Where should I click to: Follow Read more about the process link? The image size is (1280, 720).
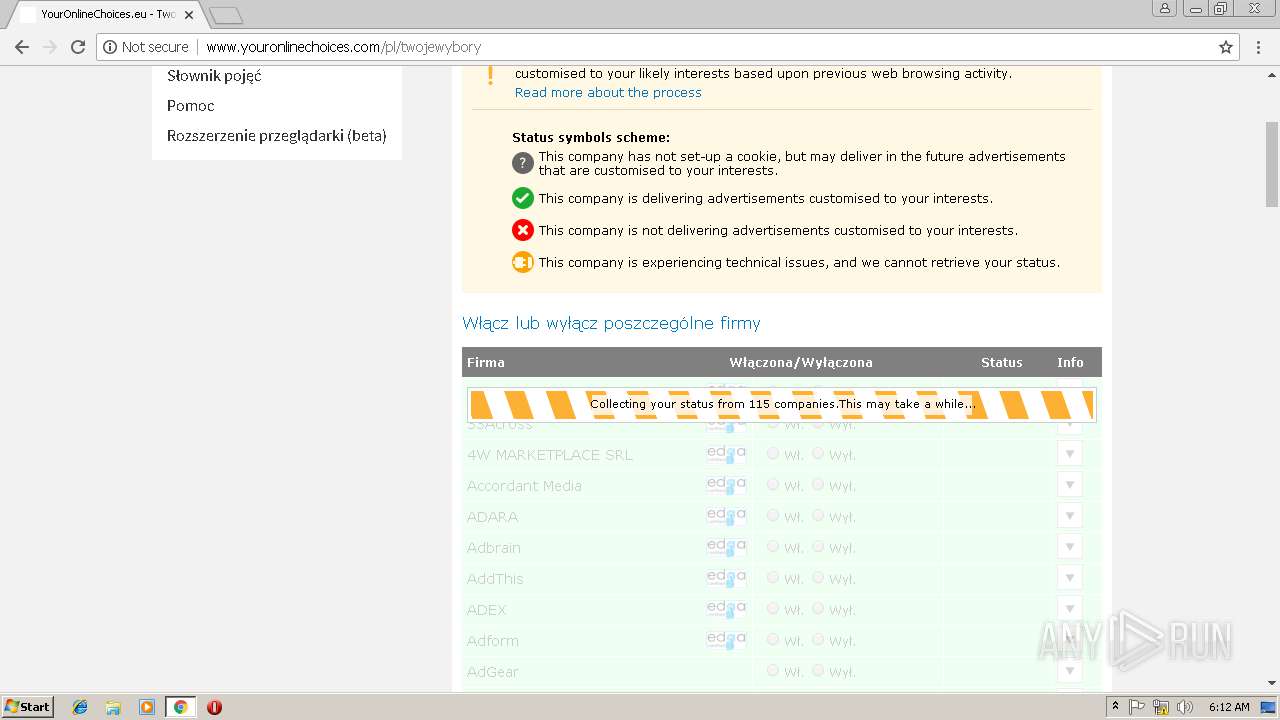coord(608,92)
